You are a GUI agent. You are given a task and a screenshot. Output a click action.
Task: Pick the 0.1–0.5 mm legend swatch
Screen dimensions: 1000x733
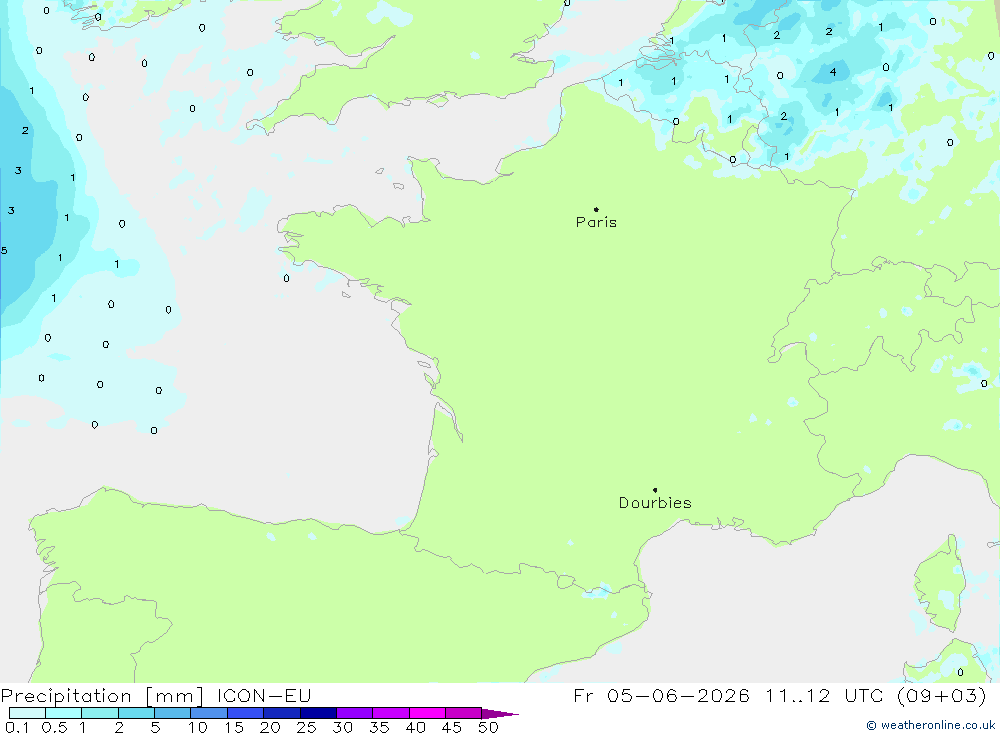click(x=27, y=713)
